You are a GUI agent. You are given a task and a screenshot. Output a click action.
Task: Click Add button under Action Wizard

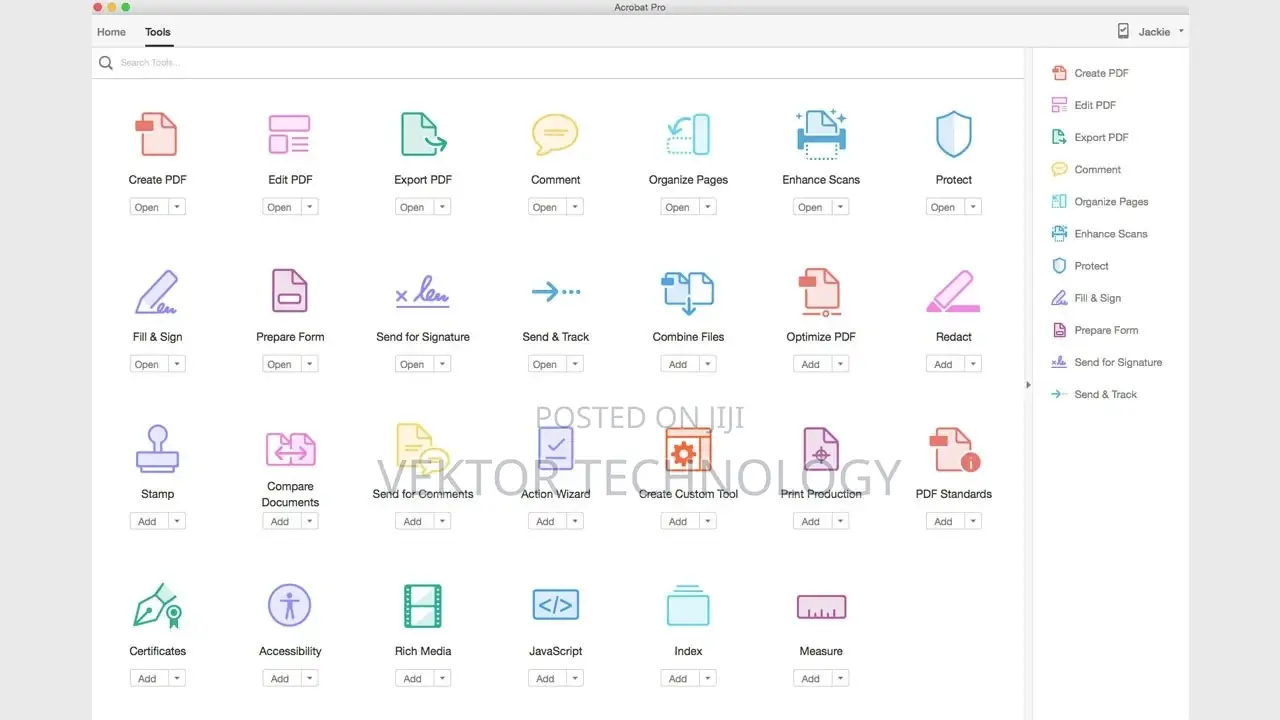(x=545, y=521)
